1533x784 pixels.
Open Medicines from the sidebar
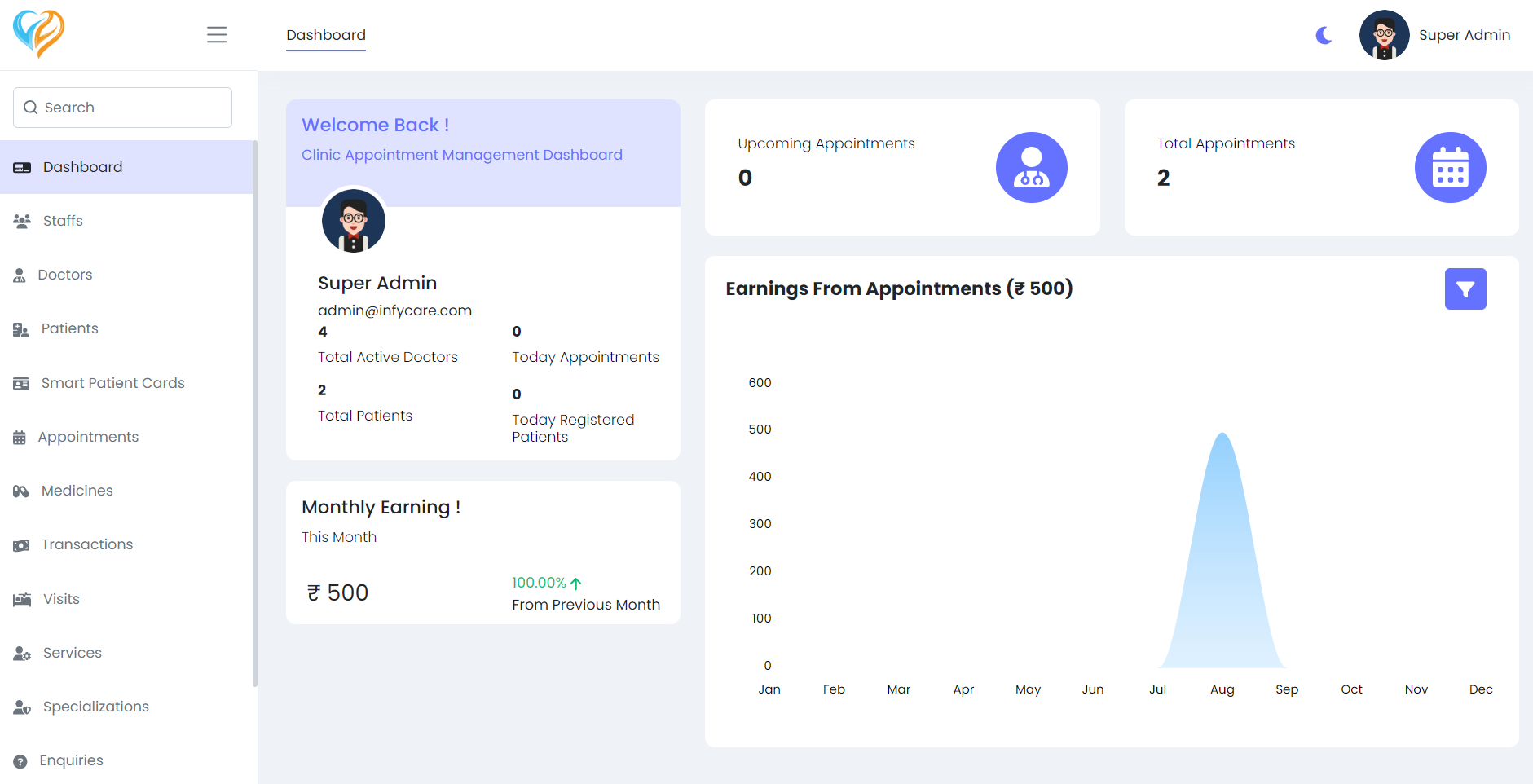point(77,491)
